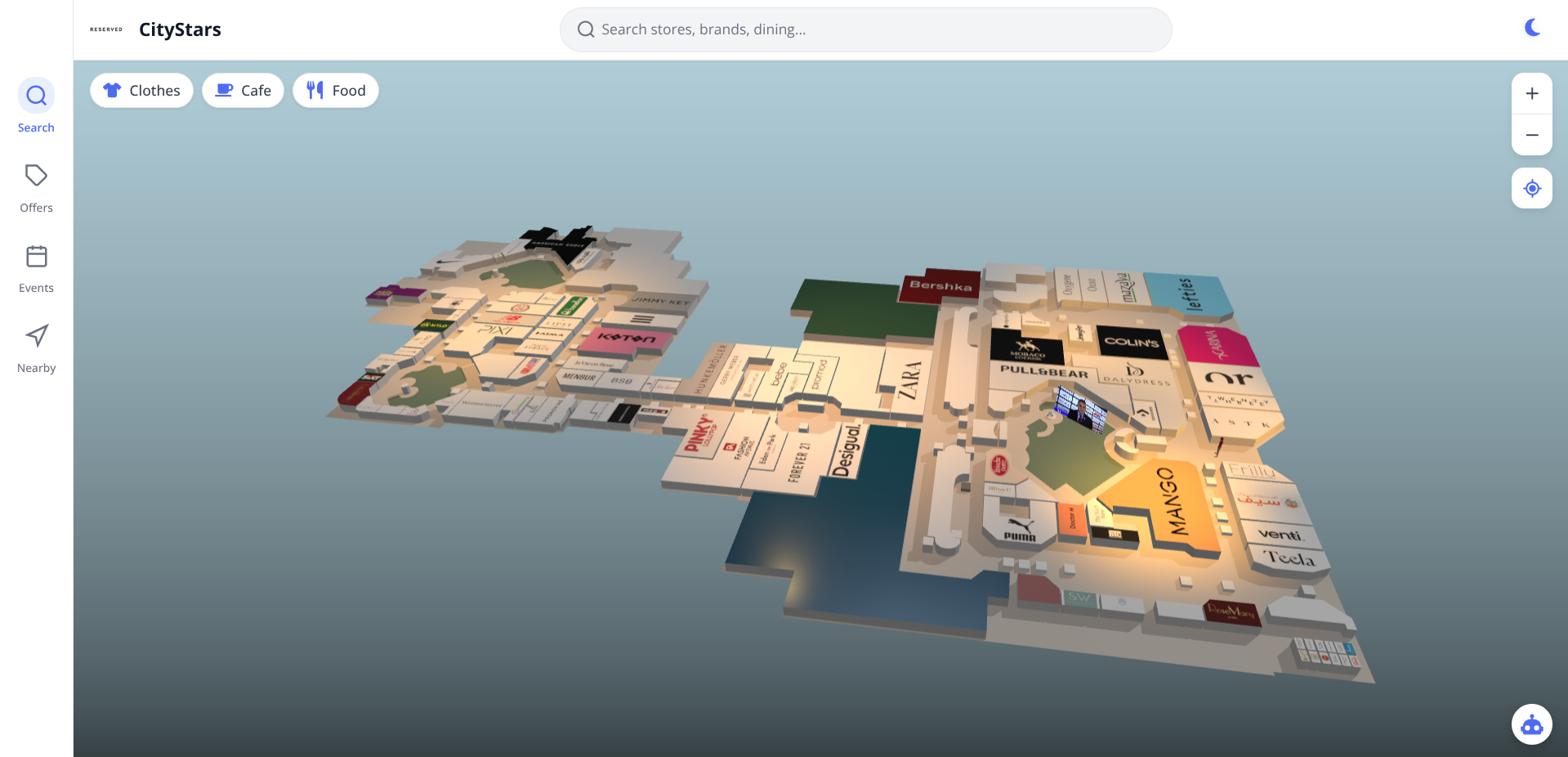
Task: Toggle dark mode with the moon icon
Action: click(1532, 27)
